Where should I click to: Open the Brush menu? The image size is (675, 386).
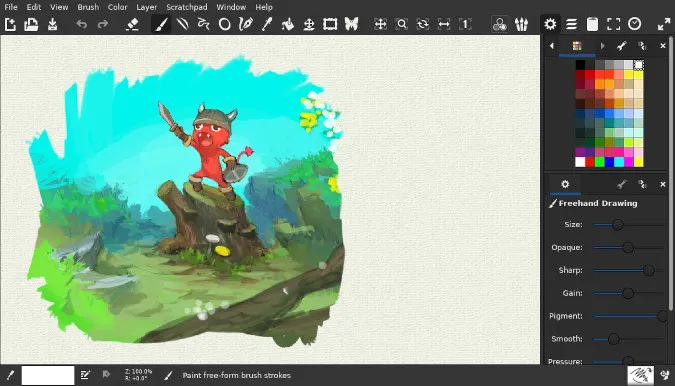point(88,7)
